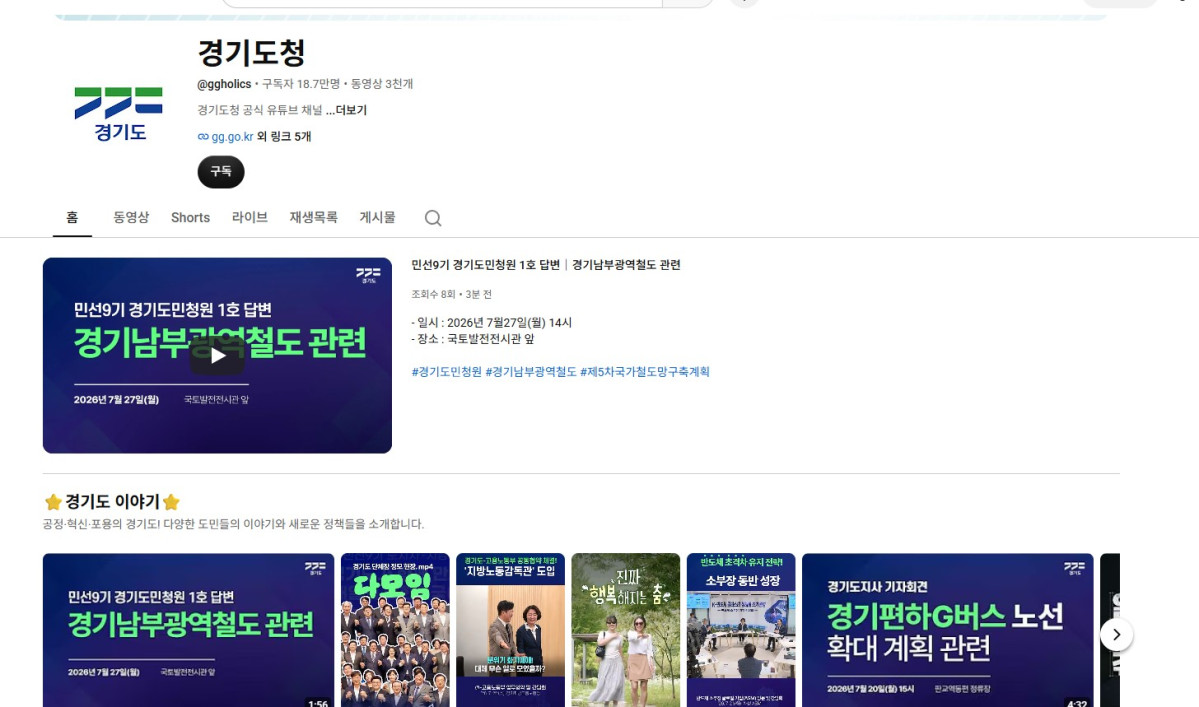Open the 진짜 행복해지는 춤 thumbnail
The height and width of the screenshot is (707, 1199).
[625, 630]
